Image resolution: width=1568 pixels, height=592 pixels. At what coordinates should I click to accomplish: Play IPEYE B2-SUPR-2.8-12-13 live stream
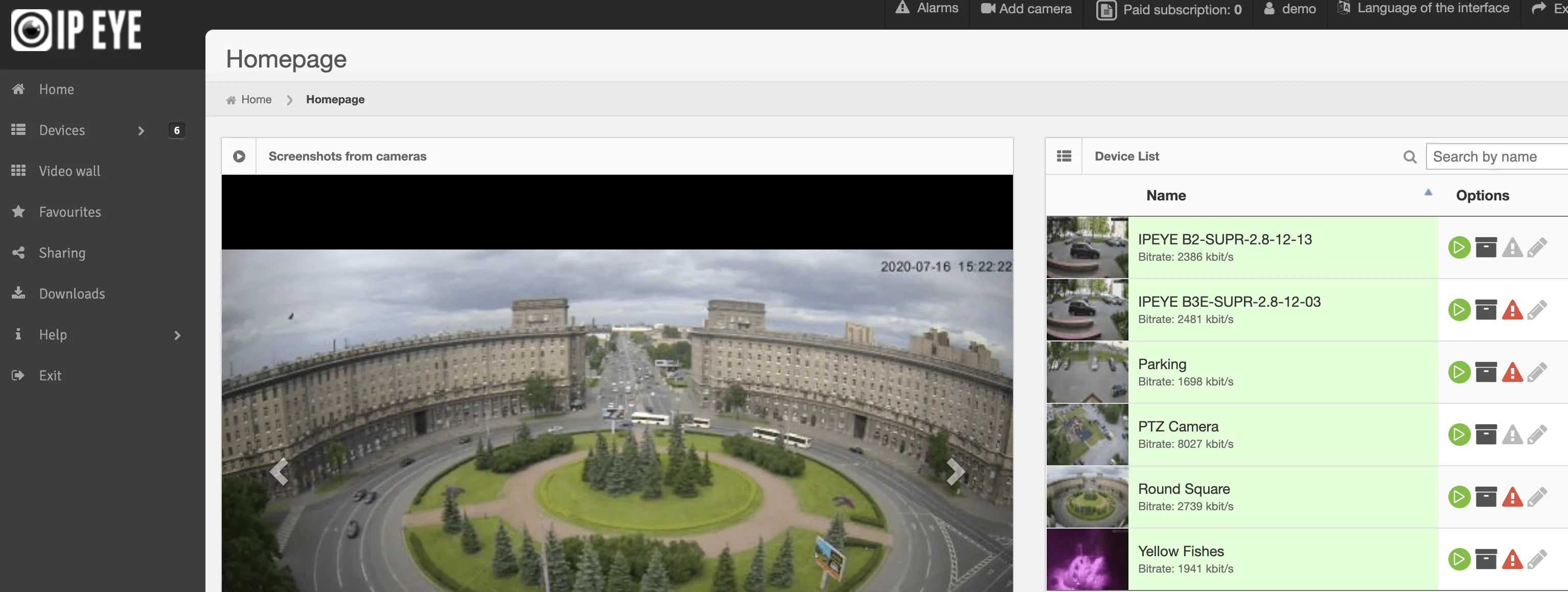point(1459,247)
